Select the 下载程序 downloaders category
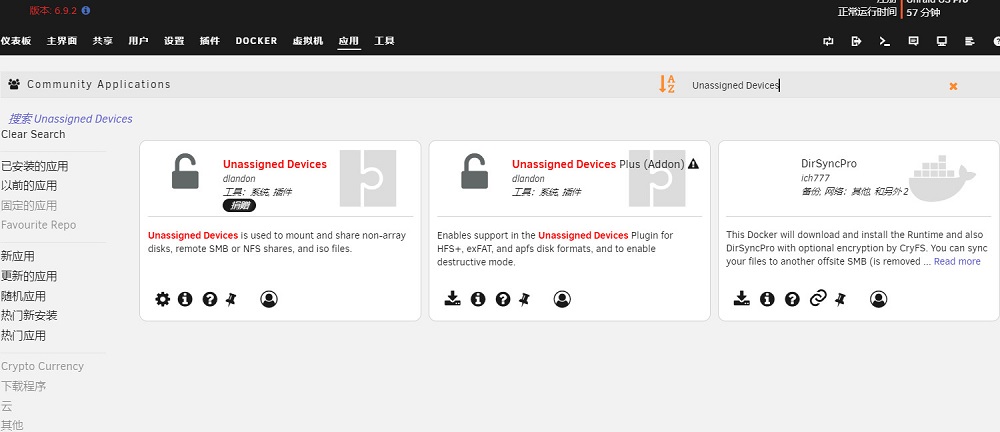Viewport: 1000px width, 432px height. tap(23, 386)
